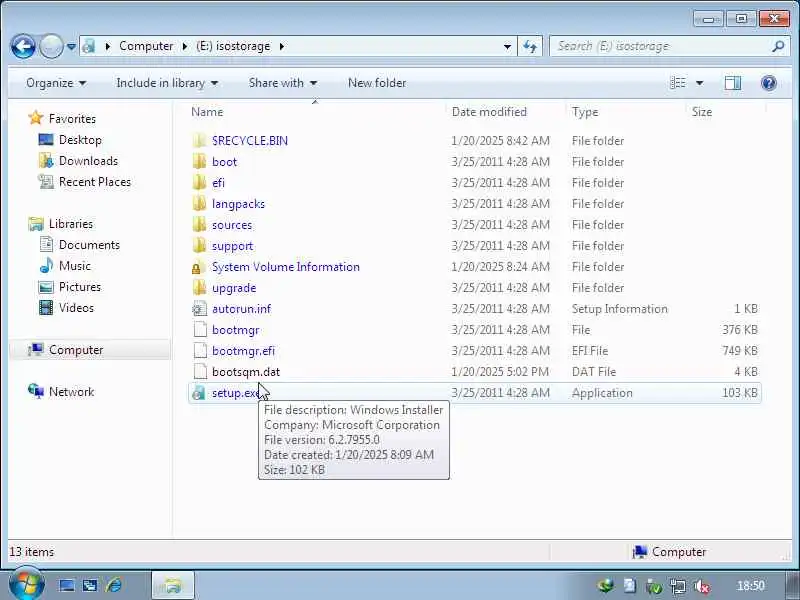Select the System Volume Information folder icon

point(199,267)
